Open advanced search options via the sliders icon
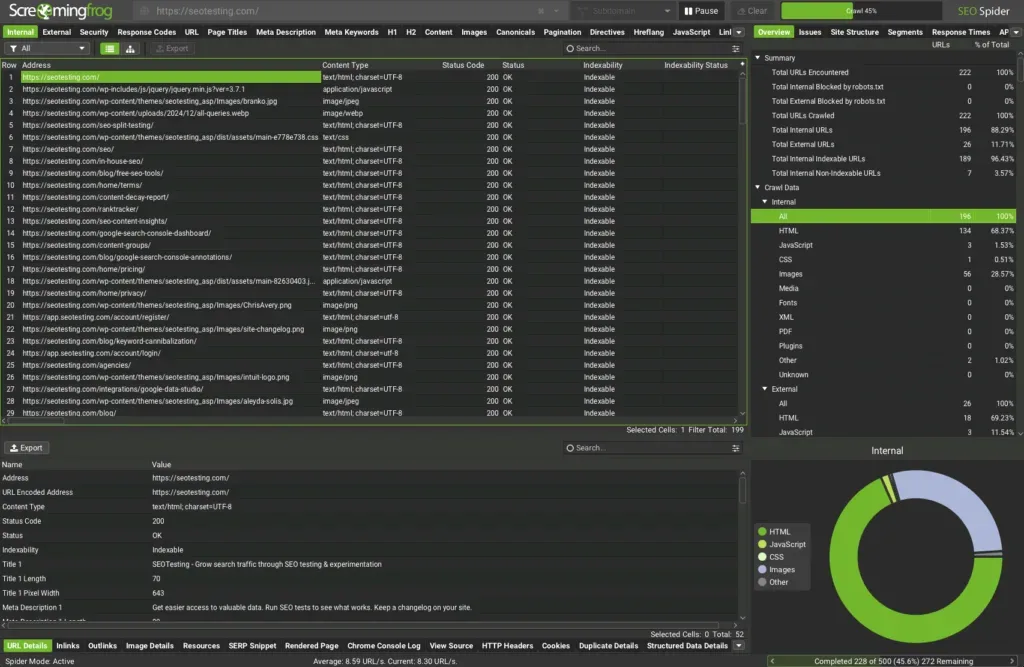The width and height of the screenshot is (1024, 667). coord(736,48)
